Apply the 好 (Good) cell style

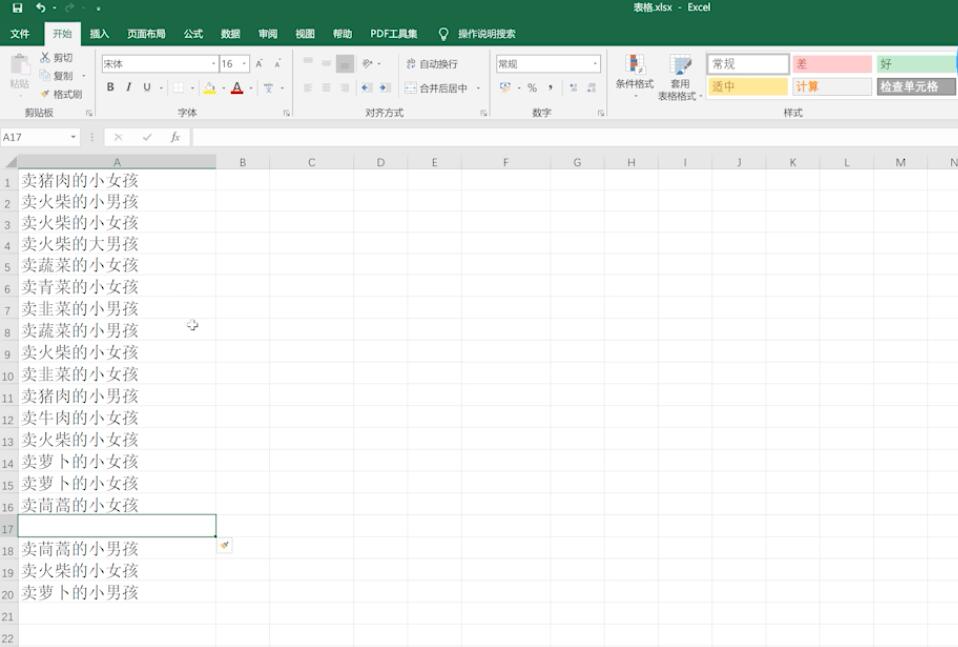pos(916,64)
